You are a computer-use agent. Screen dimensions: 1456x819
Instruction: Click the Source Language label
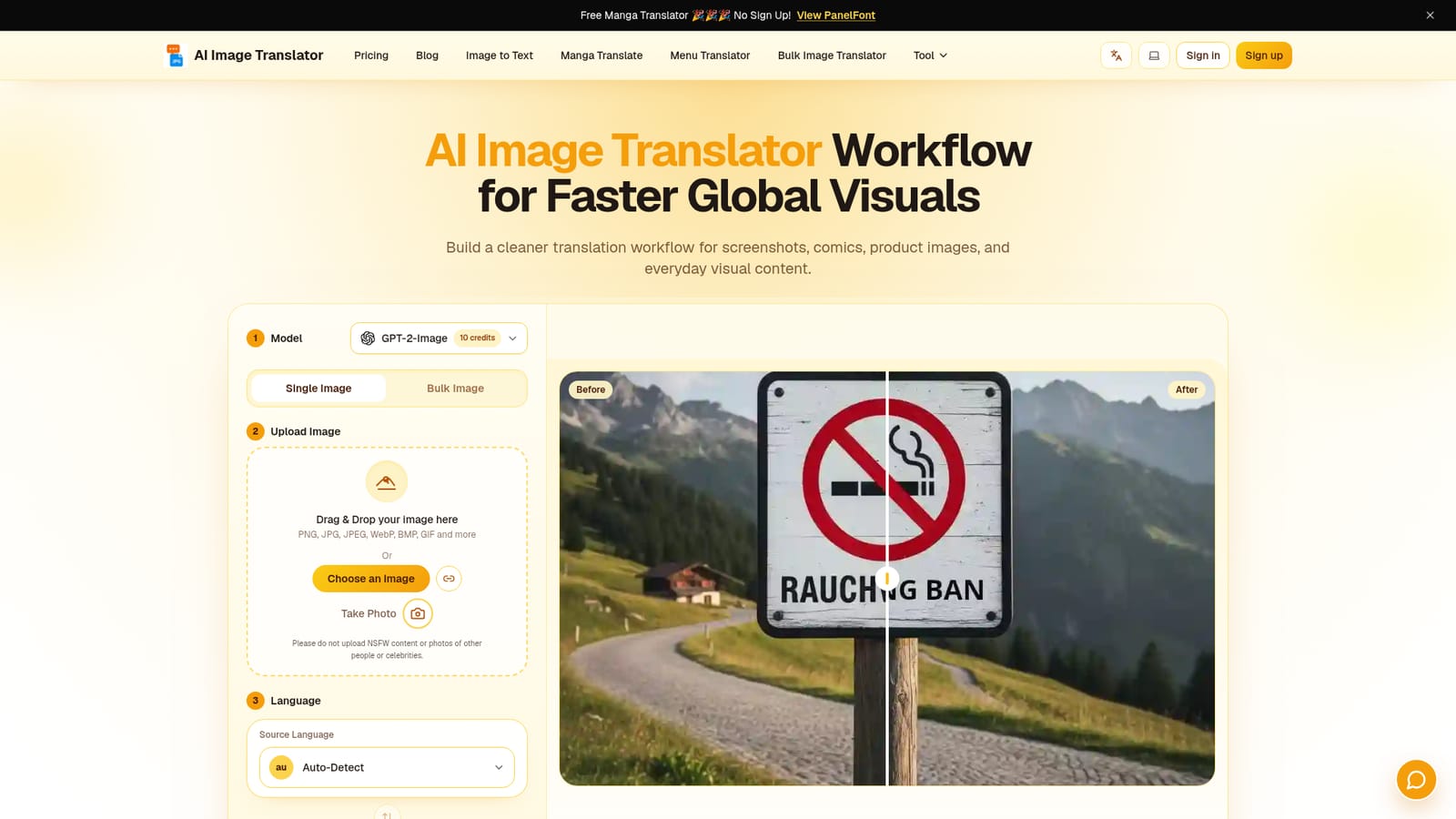click(297, 734)
